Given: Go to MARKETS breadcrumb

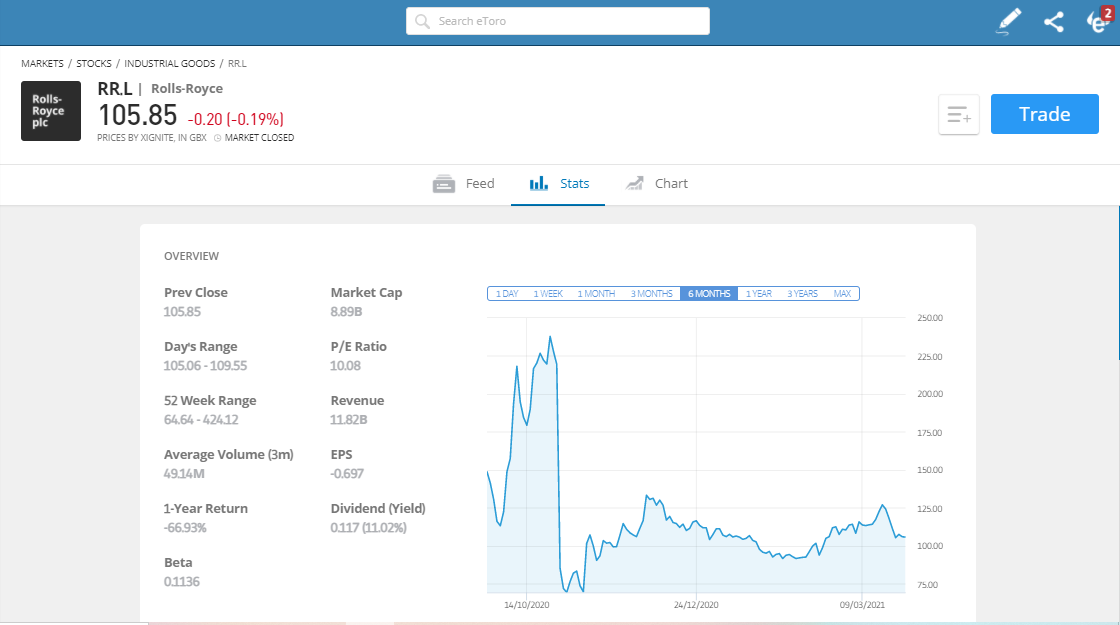Looking at the screenshot, I should pos(42,64).
